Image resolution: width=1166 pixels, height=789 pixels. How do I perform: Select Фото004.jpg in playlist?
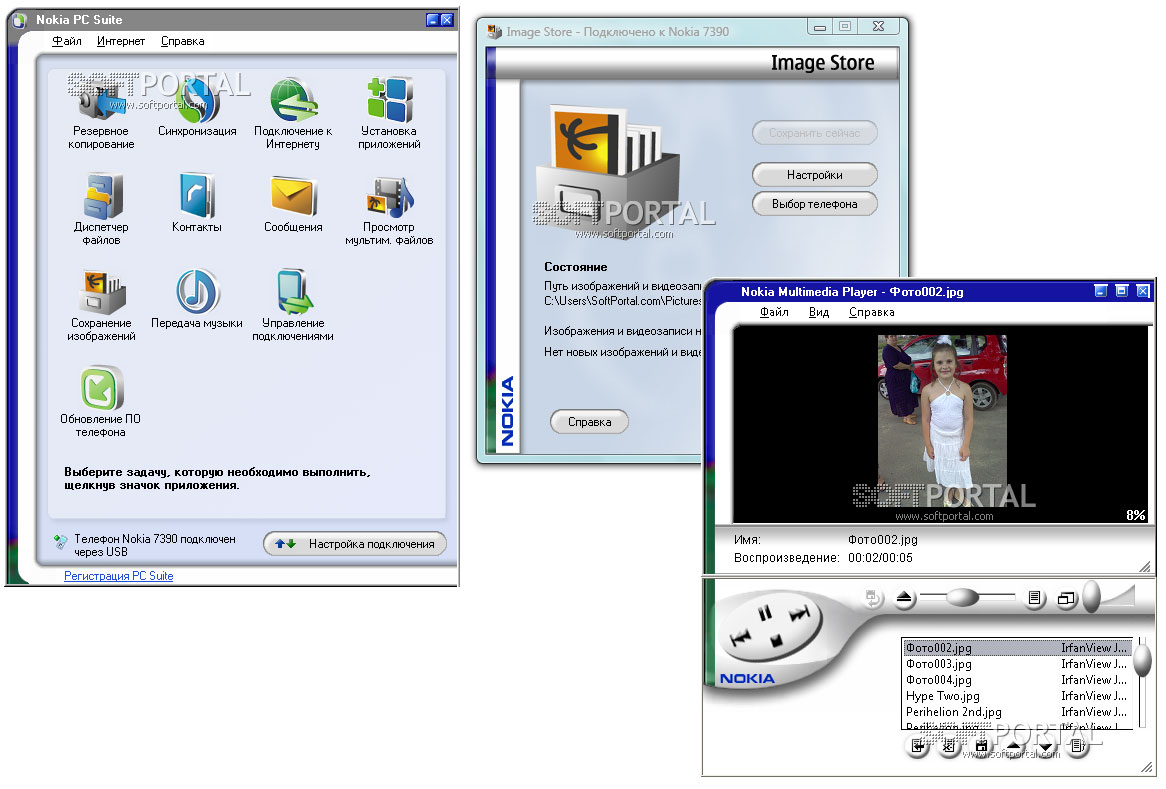1017,680
